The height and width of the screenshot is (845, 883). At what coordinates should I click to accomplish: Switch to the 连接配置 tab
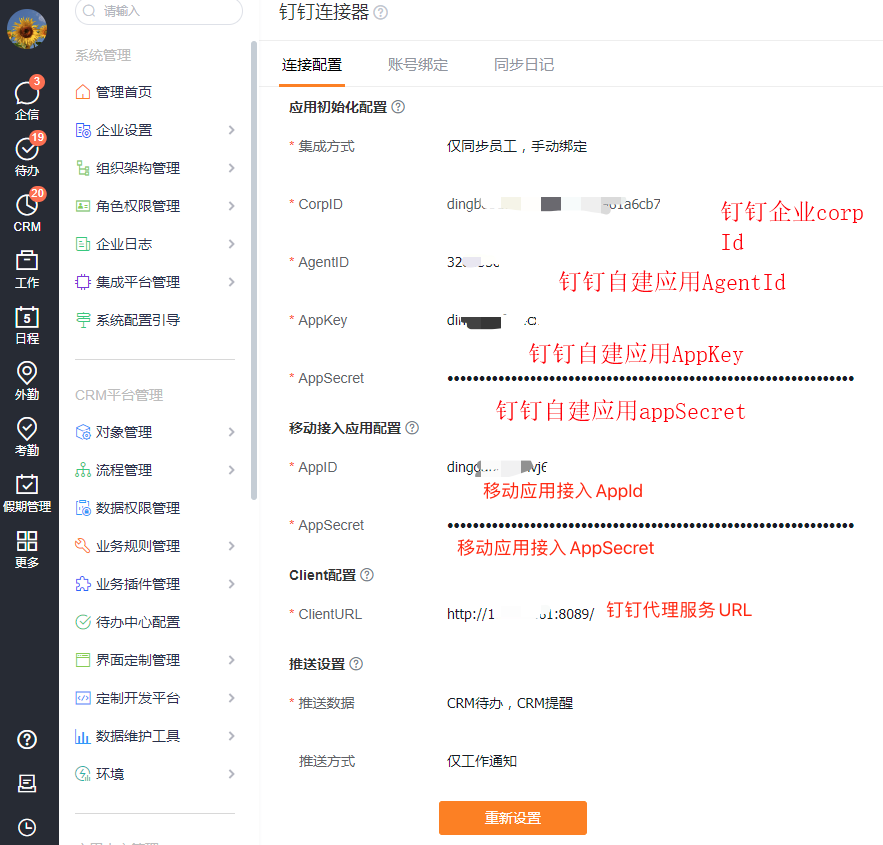click(312, 65)
